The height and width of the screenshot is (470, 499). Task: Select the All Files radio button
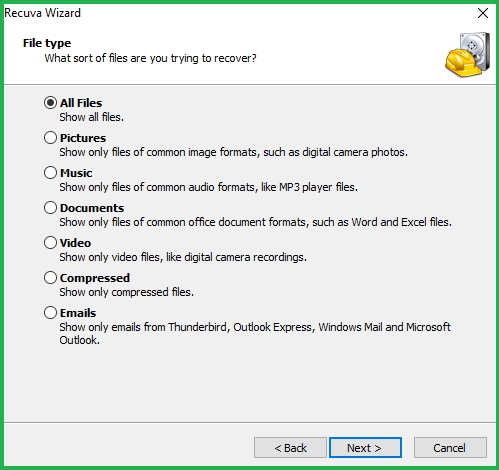click(50, 103)
